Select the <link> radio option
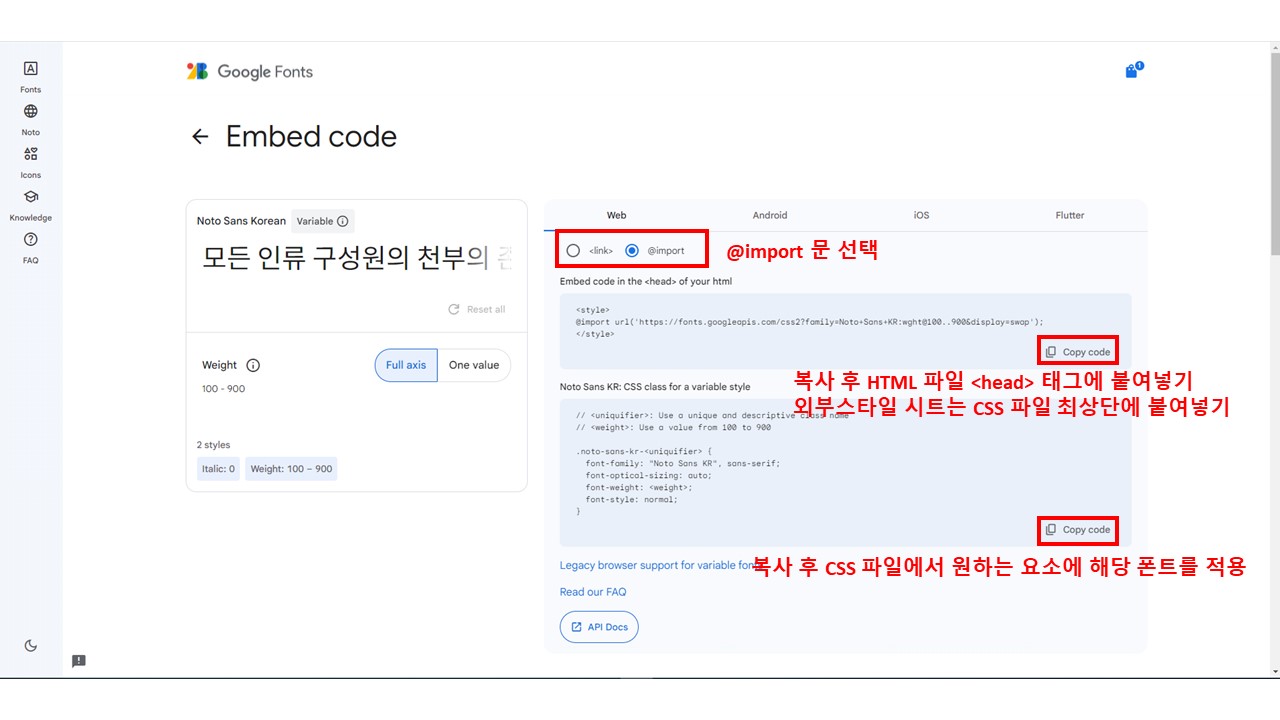Viewport: 1280px width, 720px height. (573, 250)
